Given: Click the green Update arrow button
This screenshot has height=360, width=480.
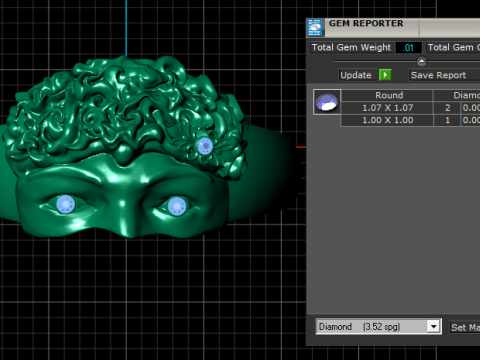Looking at the screenshot, I should coord(385,75).
